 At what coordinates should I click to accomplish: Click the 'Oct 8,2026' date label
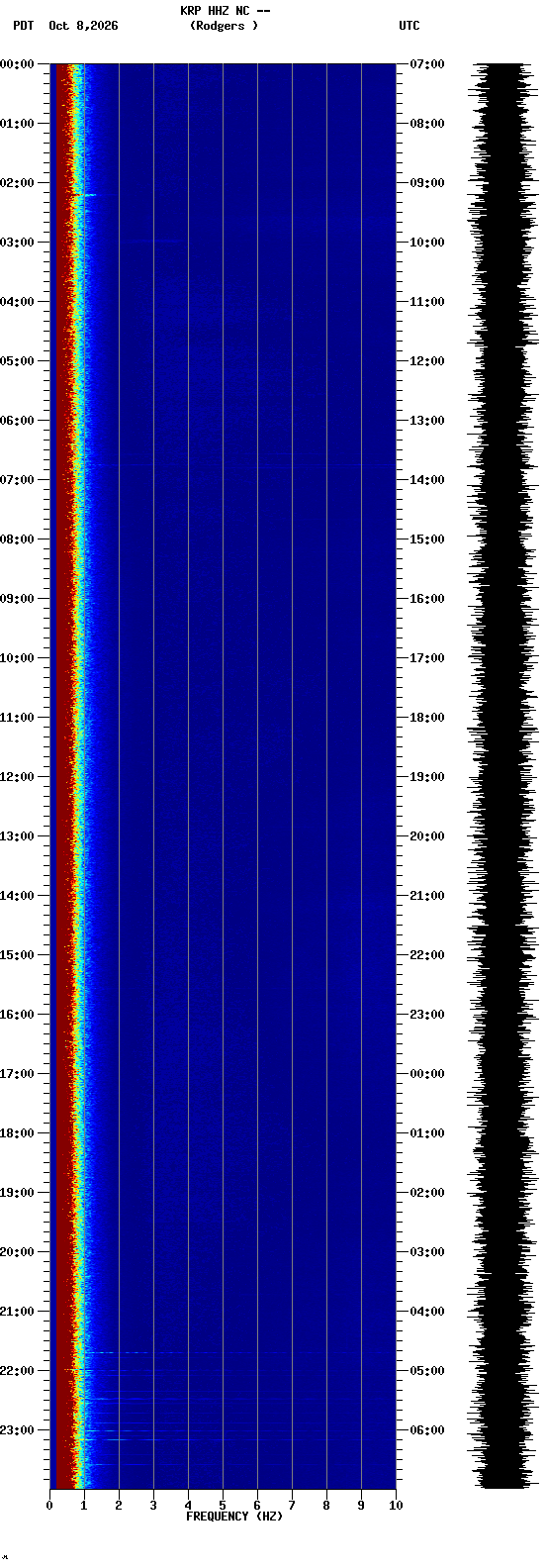click(x=83, y=26)
